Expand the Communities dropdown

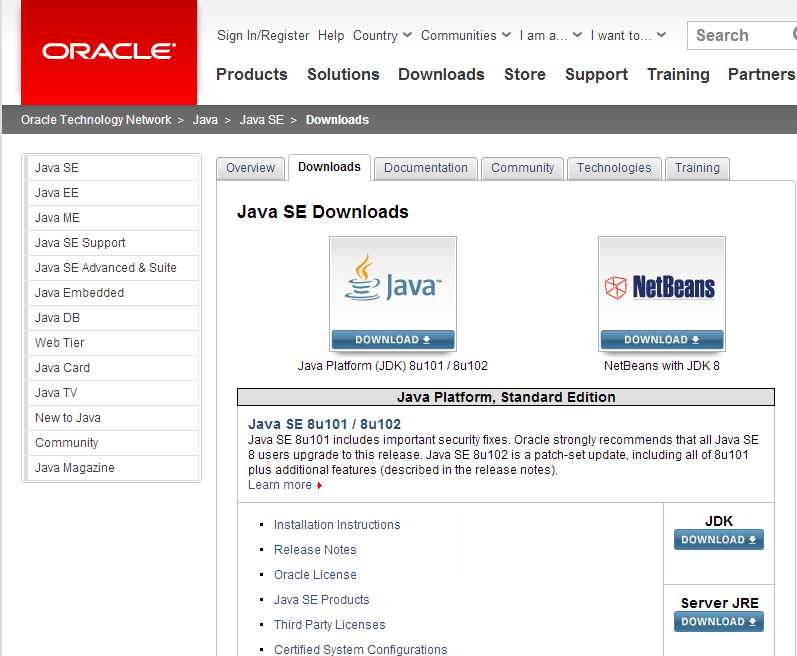click(x=466, y=36)
